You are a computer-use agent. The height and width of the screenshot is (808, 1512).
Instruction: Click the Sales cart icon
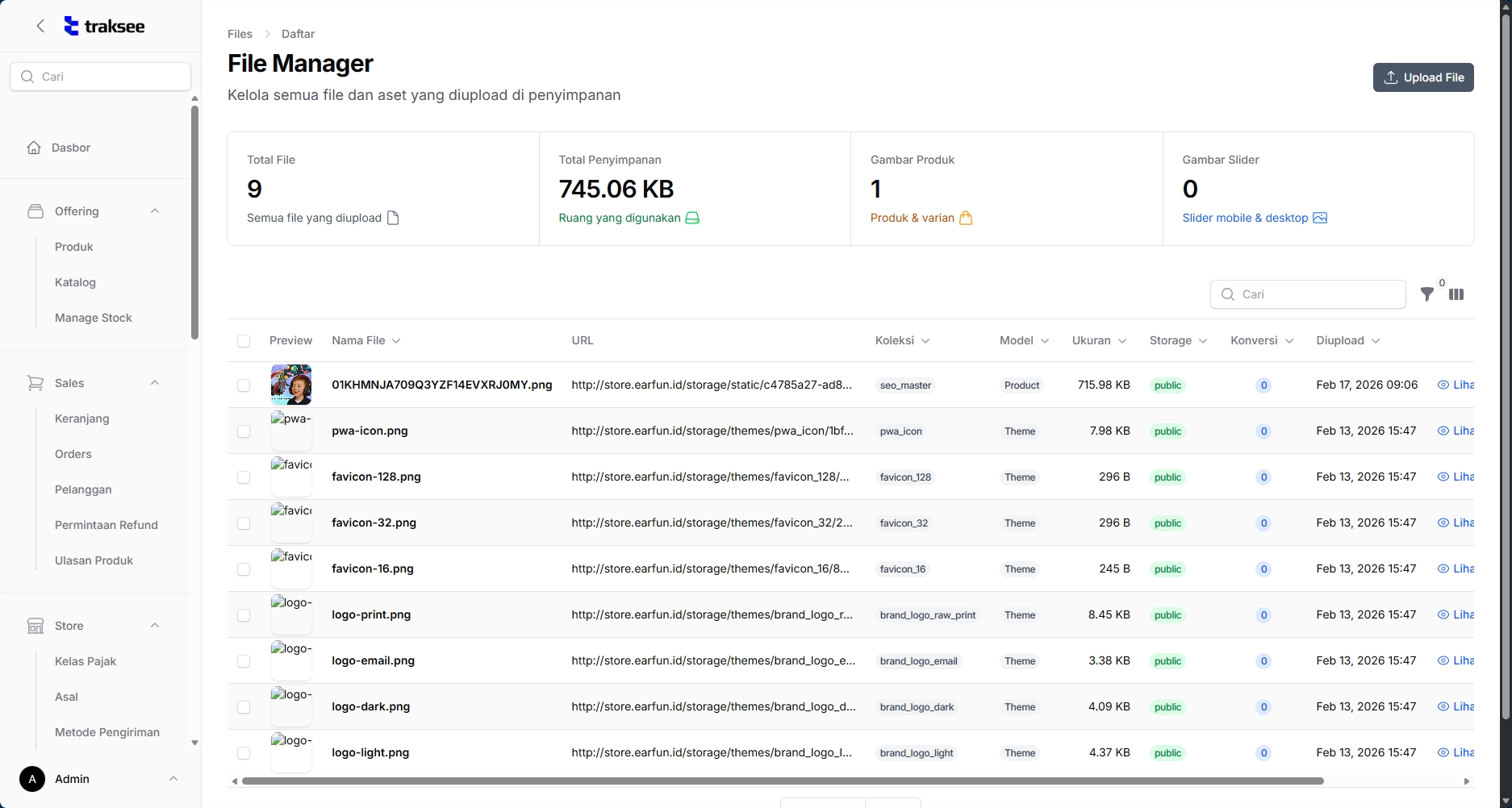(x=36, y=383)
